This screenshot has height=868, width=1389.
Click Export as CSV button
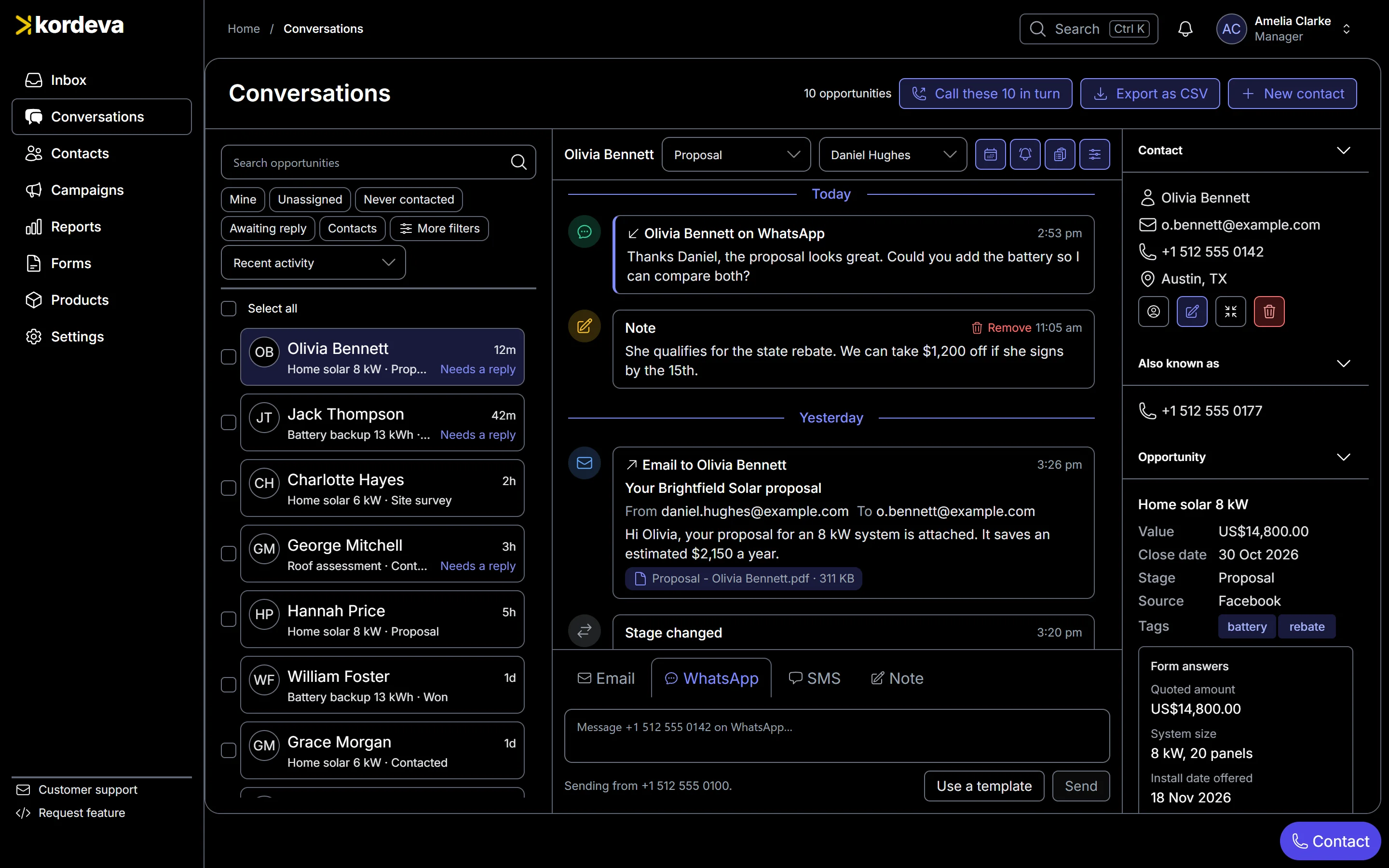pos(1150,94)
